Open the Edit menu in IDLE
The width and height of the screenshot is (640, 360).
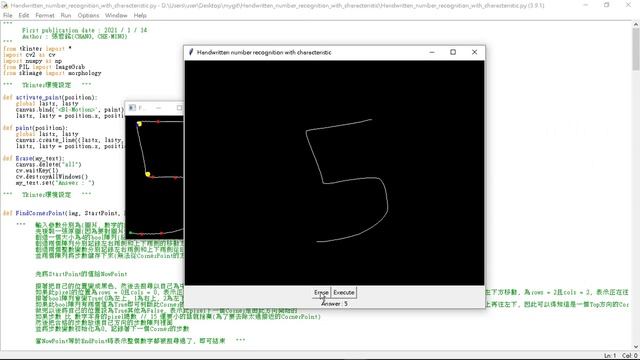(24, 15)
